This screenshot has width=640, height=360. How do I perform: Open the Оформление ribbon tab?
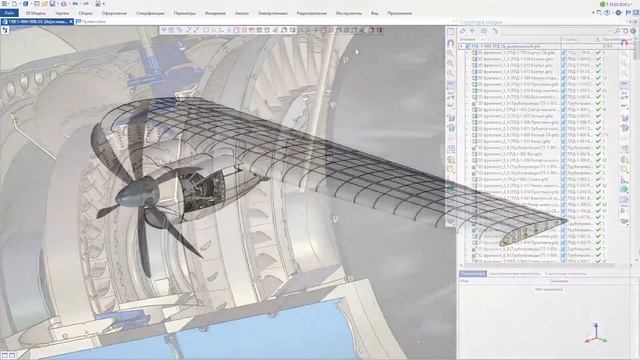pos(114,13)
